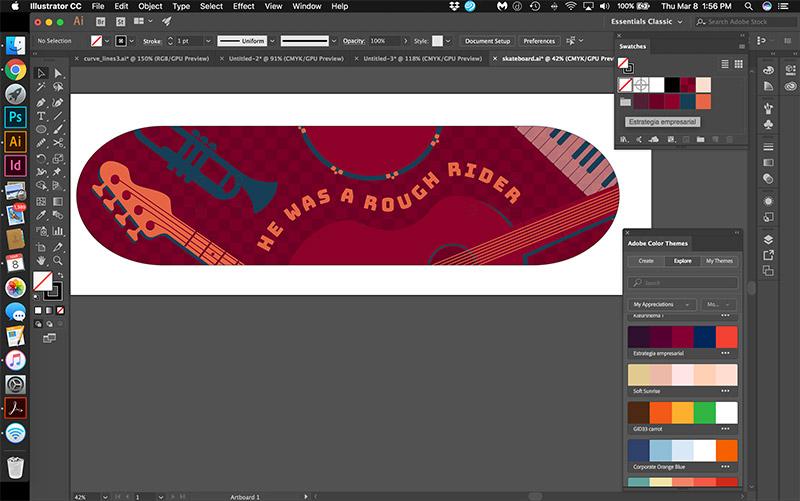Open the Layers panel icon
The width and height of the screenshot is (800, 501).
(768, 239)
